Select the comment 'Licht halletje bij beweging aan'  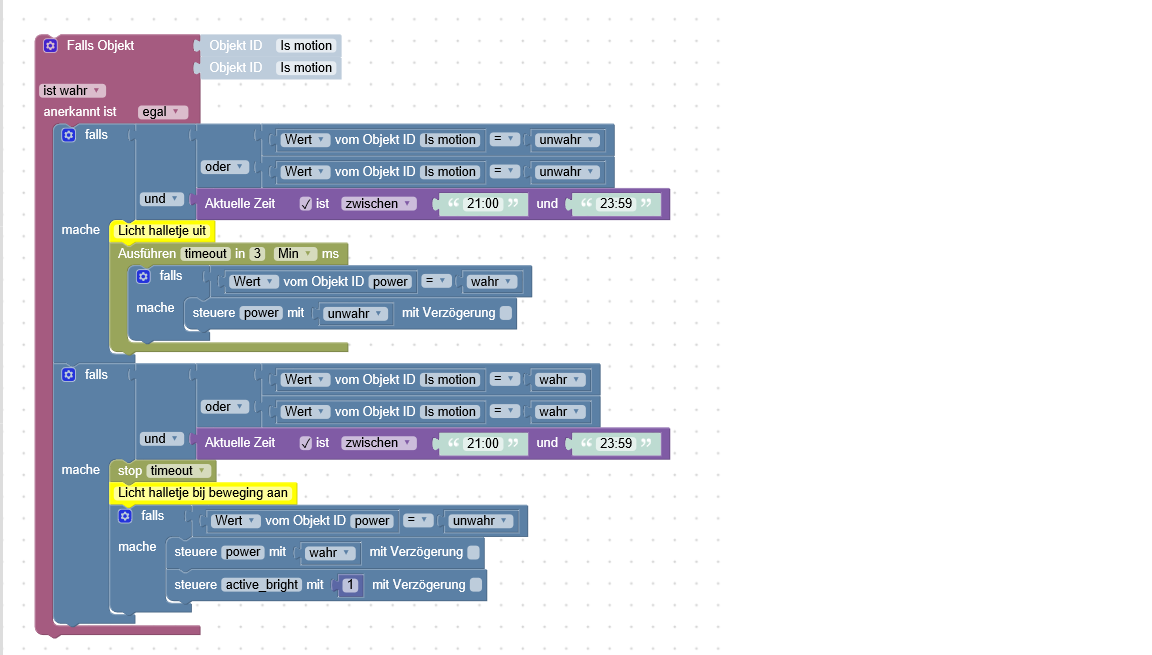coord(203,493)
